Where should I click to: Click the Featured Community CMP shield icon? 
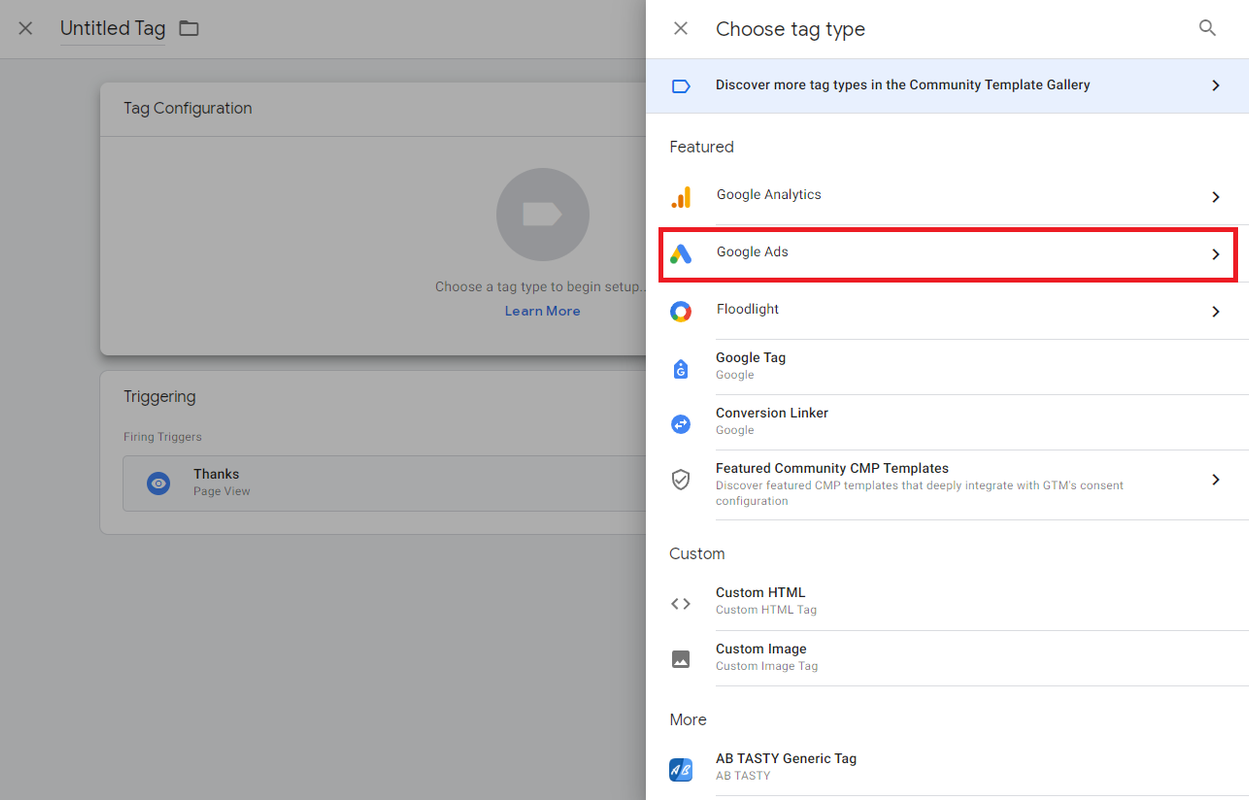pos(681,480)
